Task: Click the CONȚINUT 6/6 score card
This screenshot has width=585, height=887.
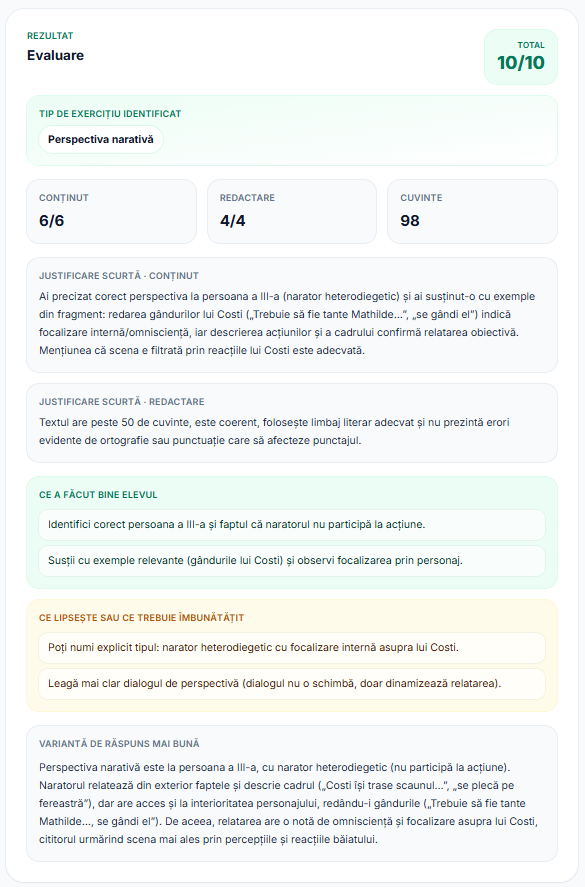Action: click(111, 212)
